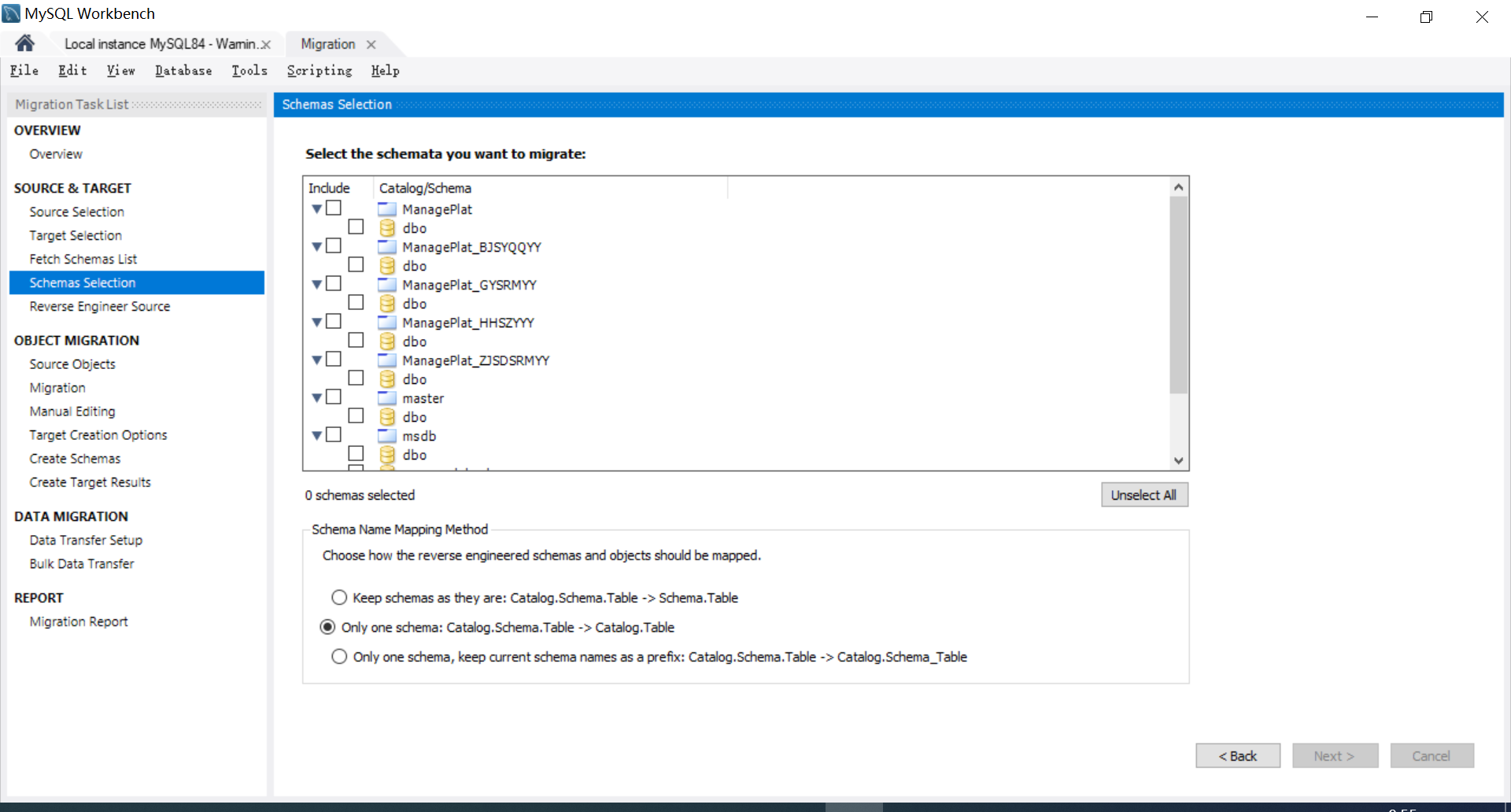Screen dimensions: 1511x812
Task: Restore down the MySQL Workbench window
Action: (1426, 17)
